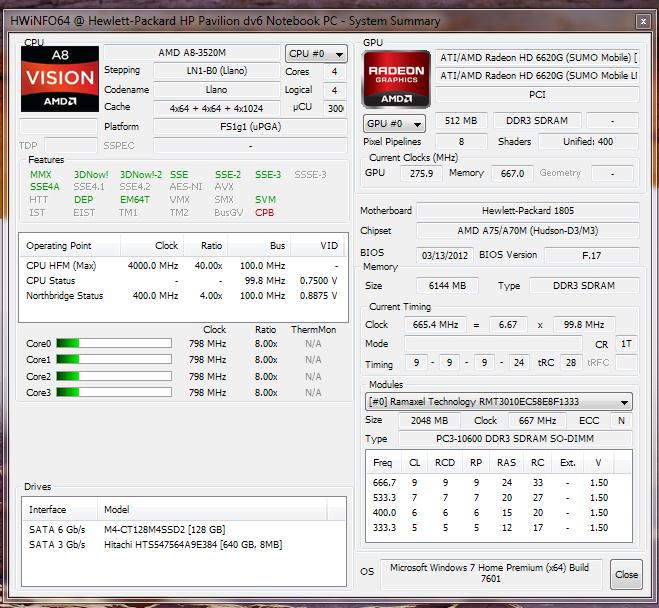Click the Bus column header
This screenshot has height=608, width=659.
pyautogui.click(x=259, y=246)
